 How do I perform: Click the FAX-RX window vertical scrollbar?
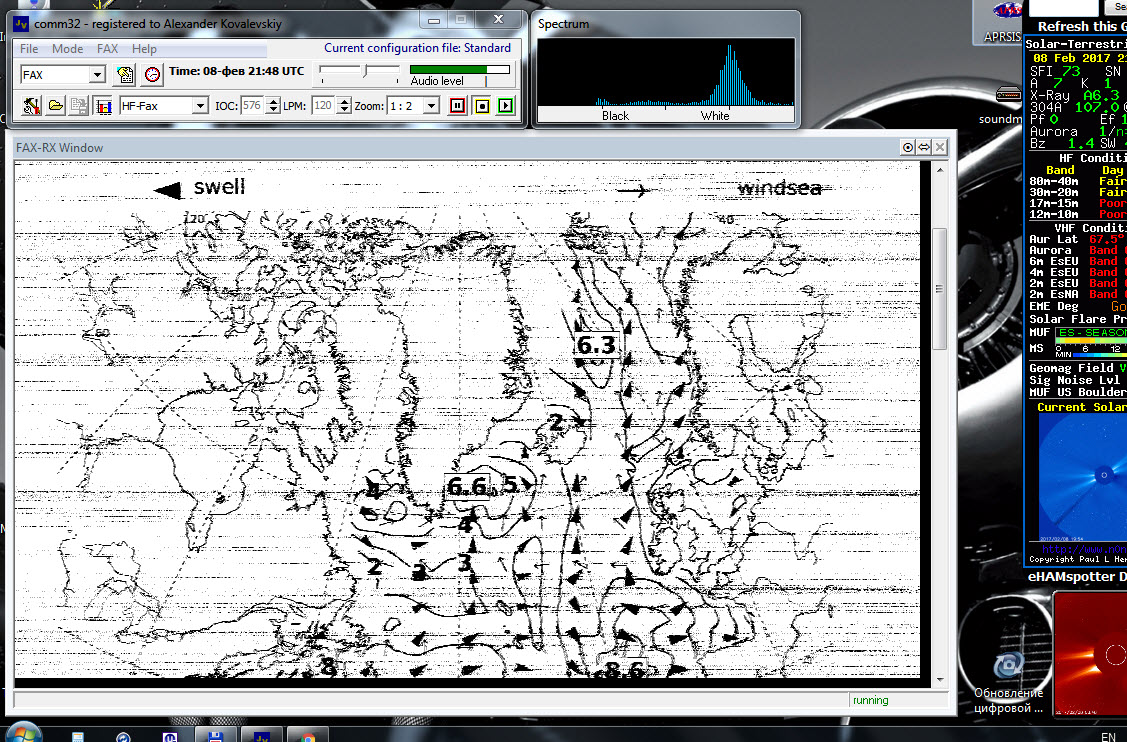click(x=939, y=289)
